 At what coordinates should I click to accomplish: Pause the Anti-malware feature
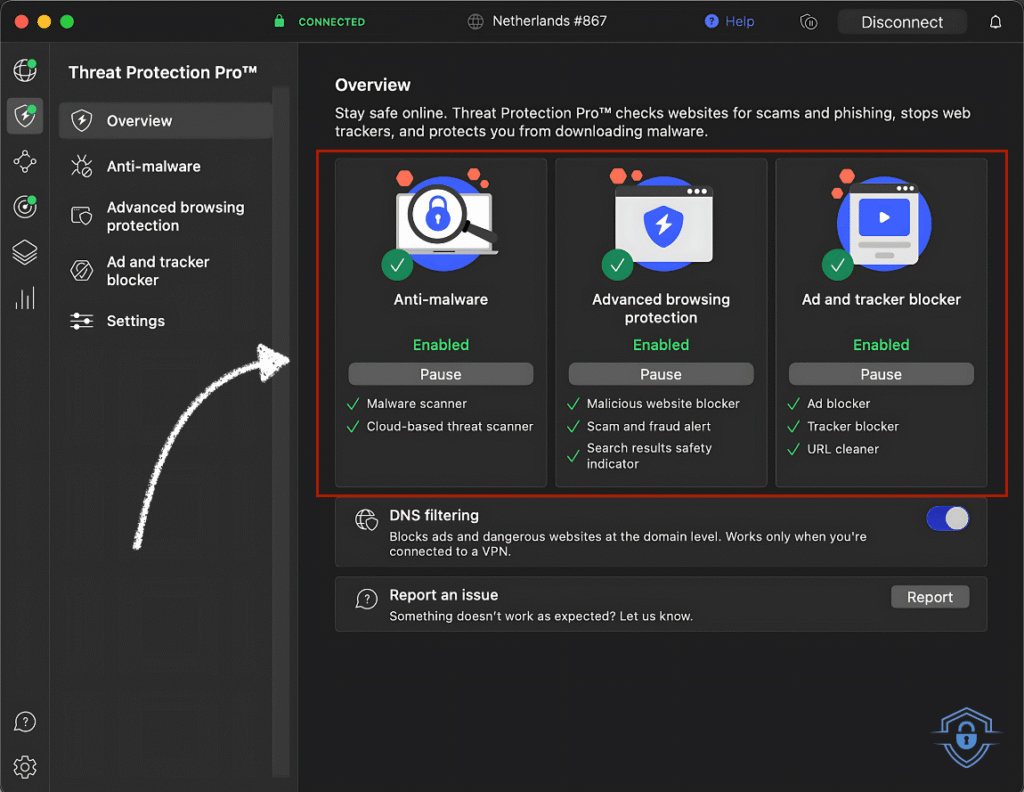click(441, 374)
